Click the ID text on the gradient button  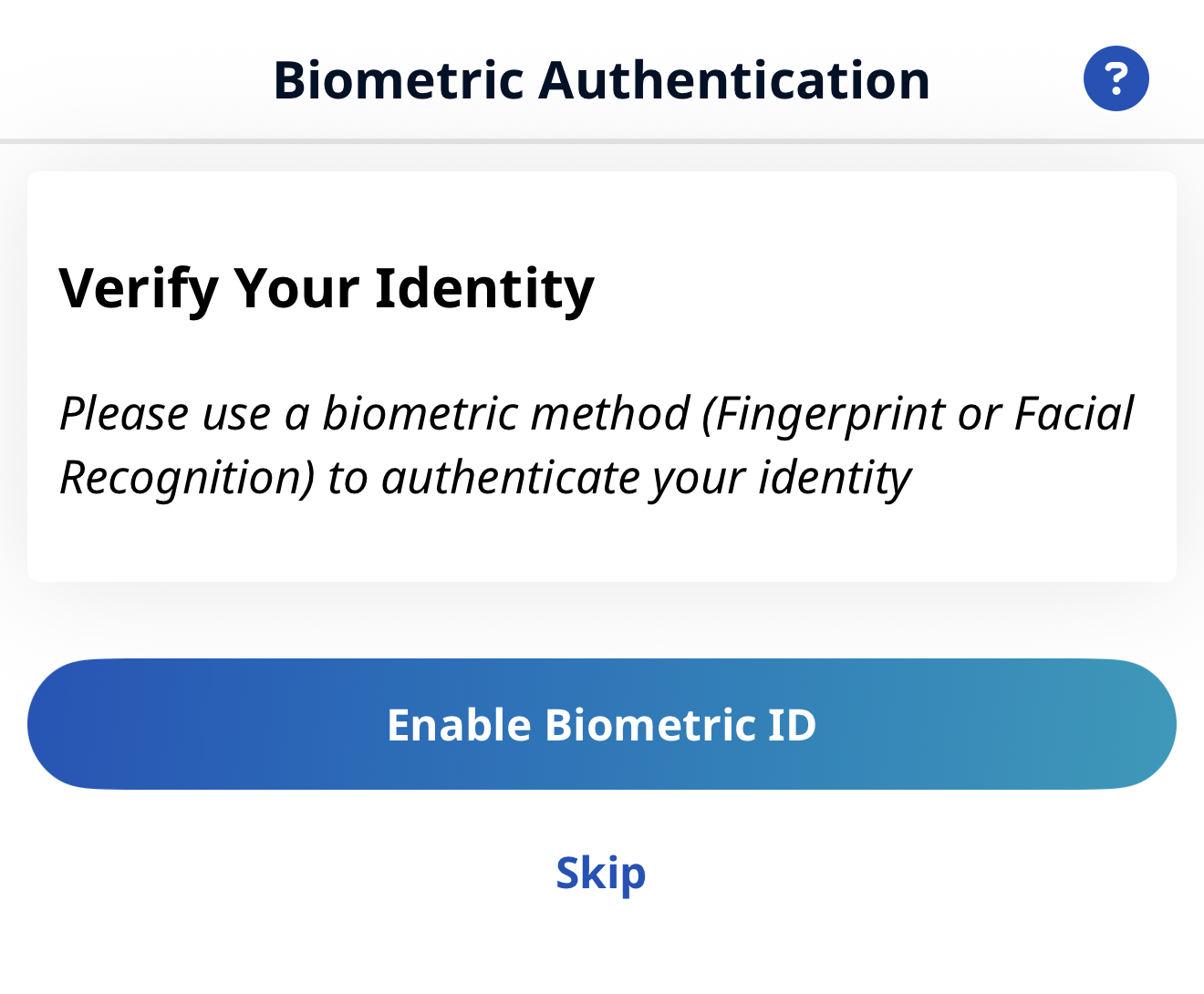point(792,725)
